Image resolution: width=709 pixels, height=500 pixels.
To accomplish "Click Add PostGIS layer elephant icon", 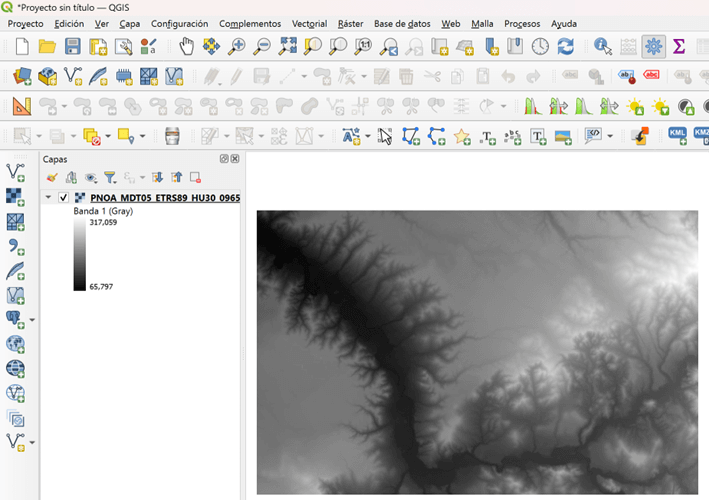I will (14, 319).
